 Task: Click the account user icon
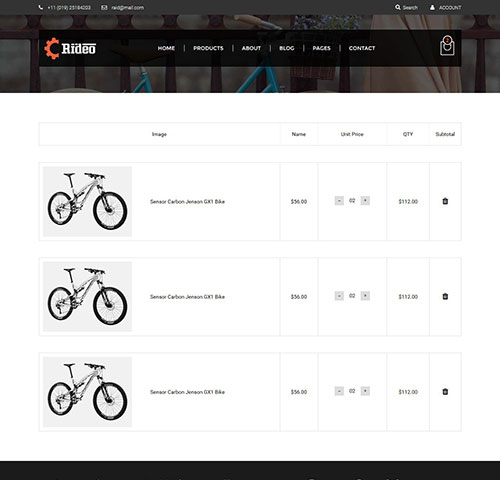tap(432, 7)
